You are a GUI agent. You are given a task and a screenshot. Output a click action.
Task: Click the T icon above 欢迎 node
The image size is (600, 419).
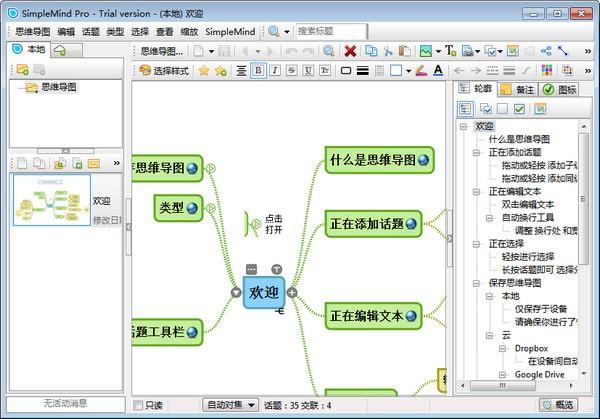coord(277,269)
